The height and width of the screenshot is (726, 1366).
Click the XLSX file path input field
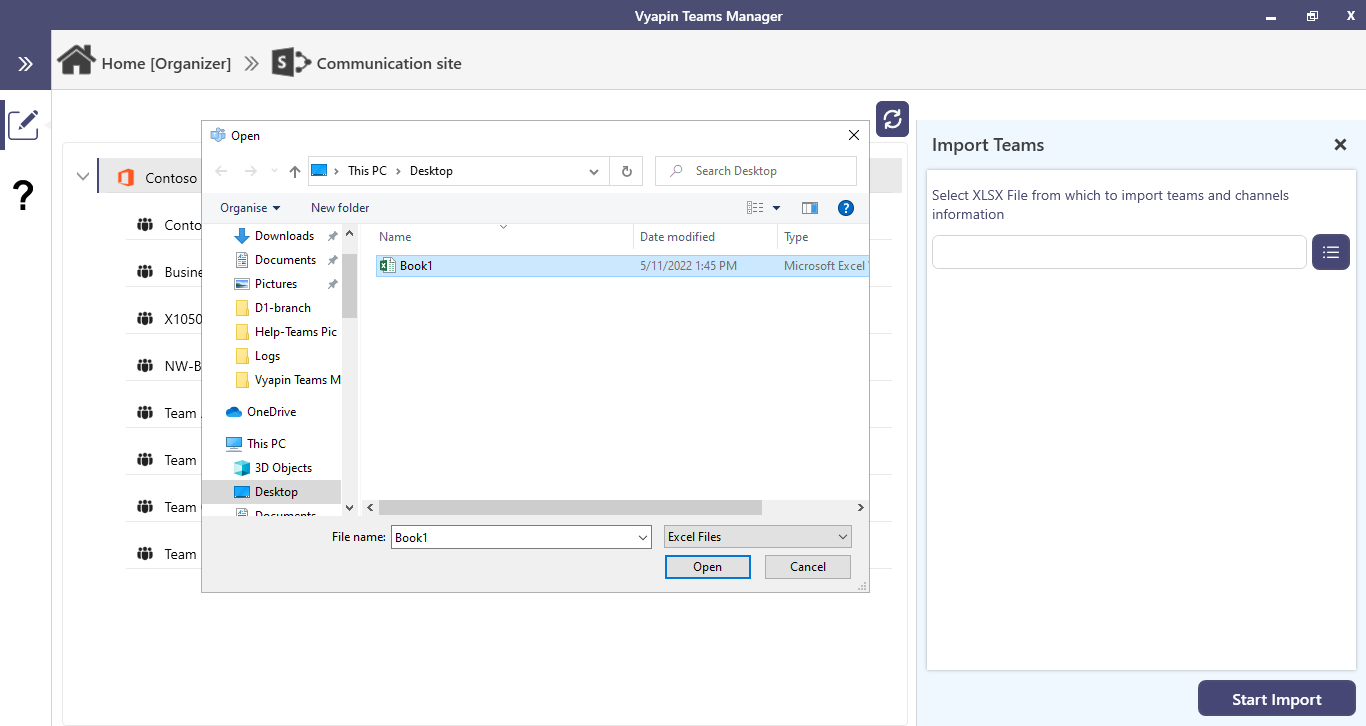[x=1119, y=252]
